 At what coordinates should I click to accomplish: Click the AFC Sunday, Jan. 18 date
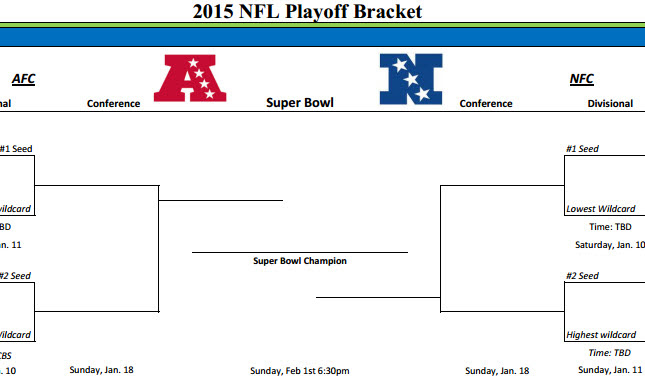pos(102,370)
